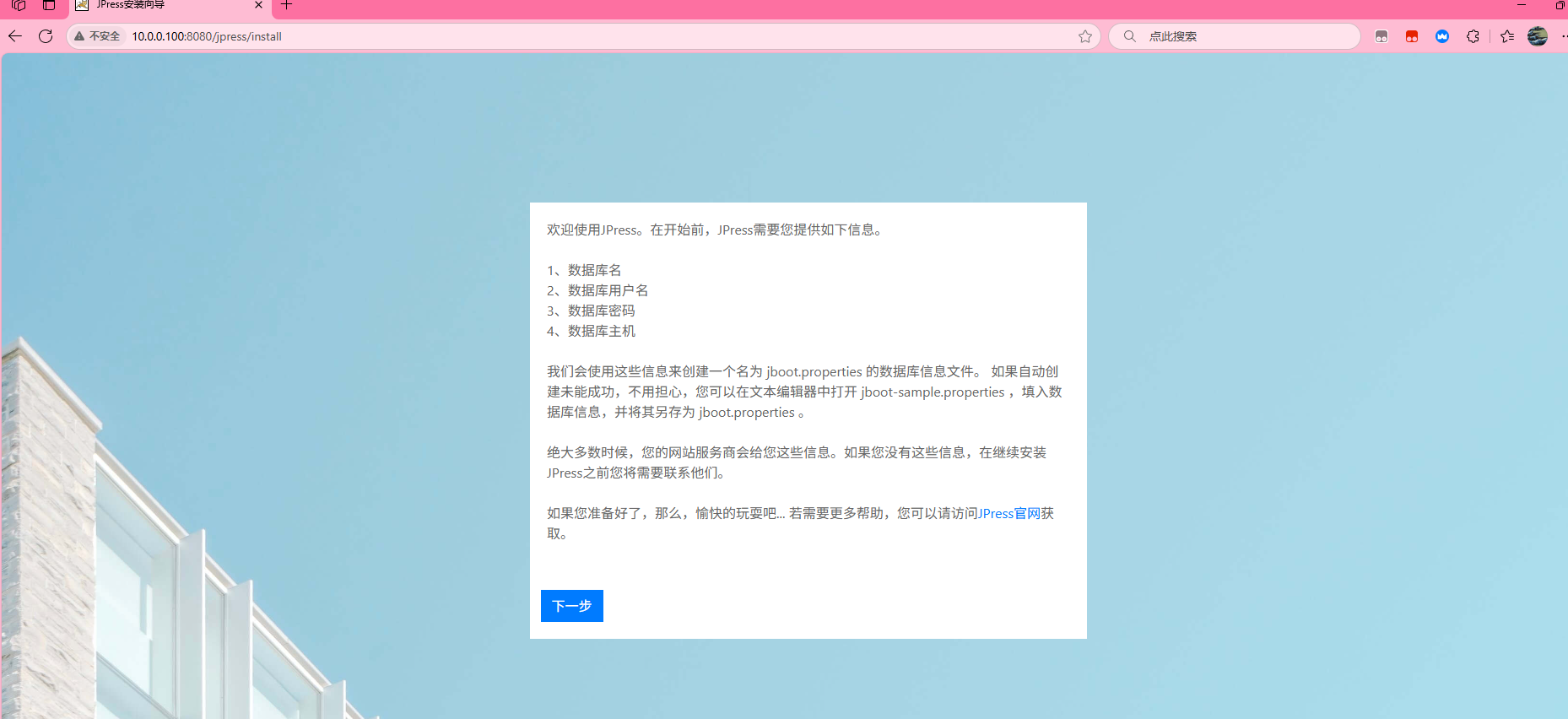Close the JPress安装向导 tab

(x=258, y=5)
